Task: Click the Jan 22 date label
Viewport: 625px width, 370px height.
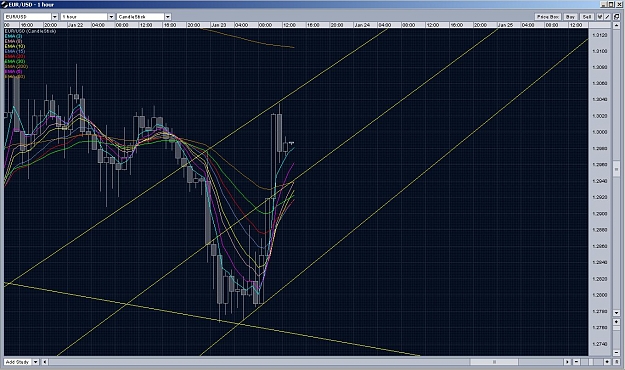Action: click(x=75, y=25)
